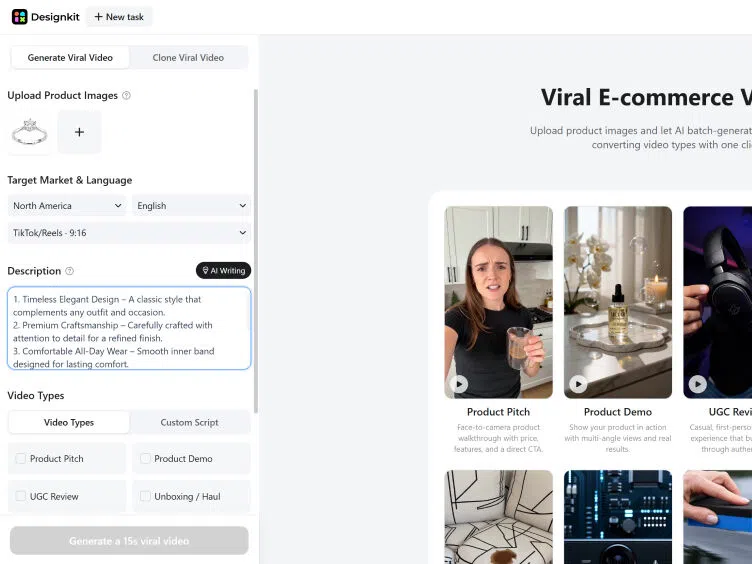Check the Unboxing / Haul checkbox
This screenshot has height=564, width=752.
coord(145,496)
